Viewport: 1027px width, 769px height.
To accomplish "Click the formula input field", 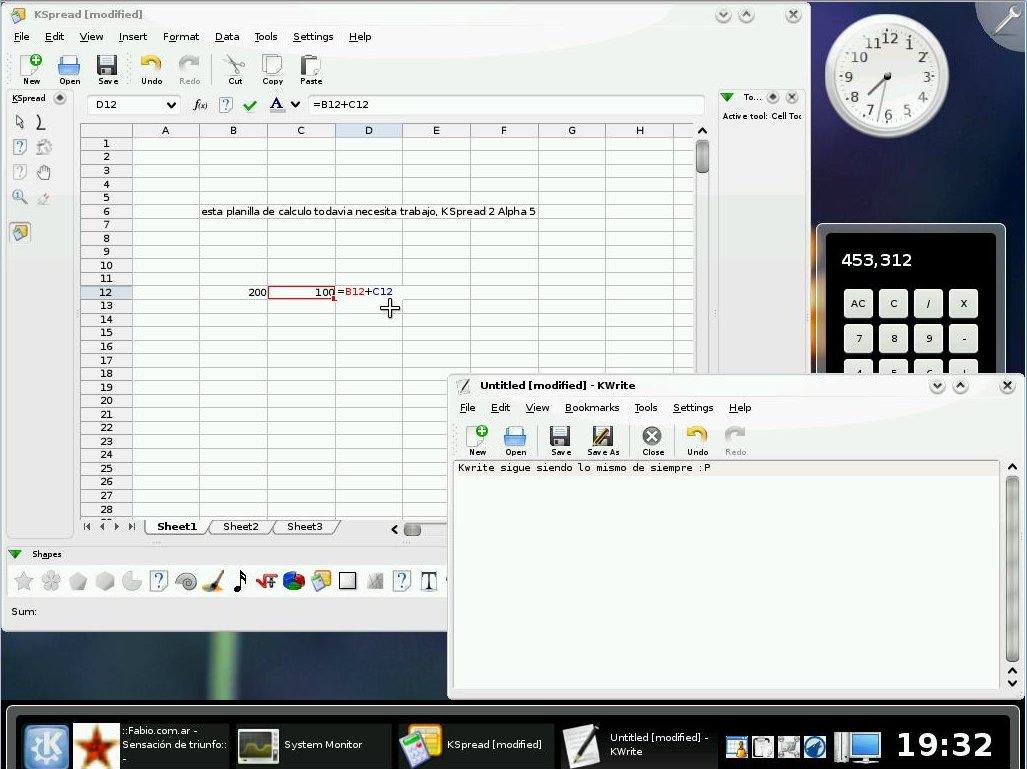I will tap(506, 105).
